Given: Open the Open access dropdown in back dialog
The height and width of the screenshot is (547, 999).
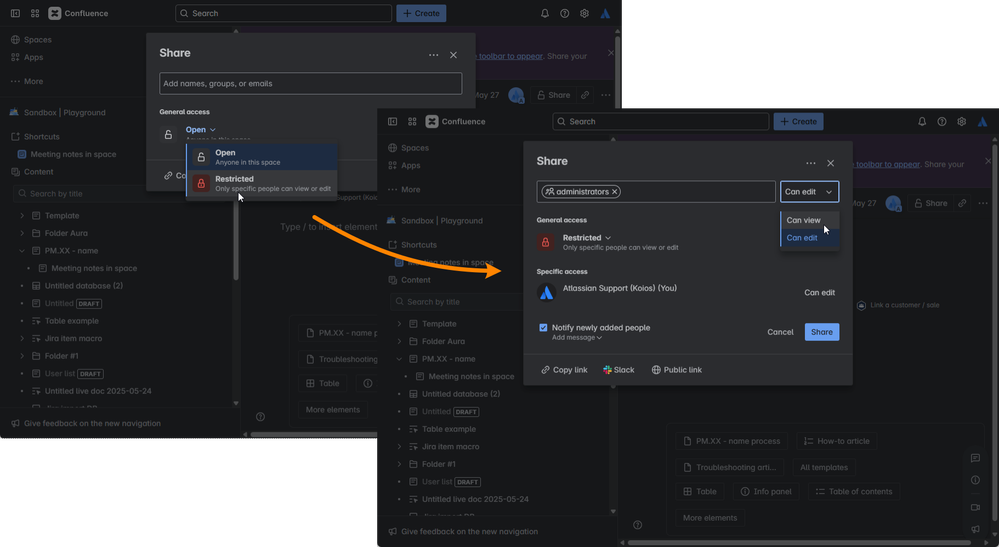Looking at the screenshot, I should 201,129.
